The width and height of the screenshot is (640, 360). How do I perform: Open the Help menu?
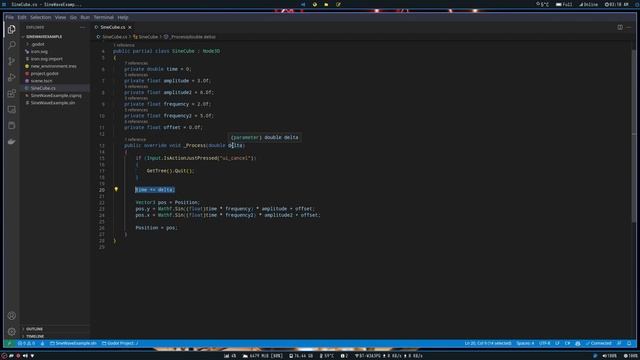tap(122, 18)
